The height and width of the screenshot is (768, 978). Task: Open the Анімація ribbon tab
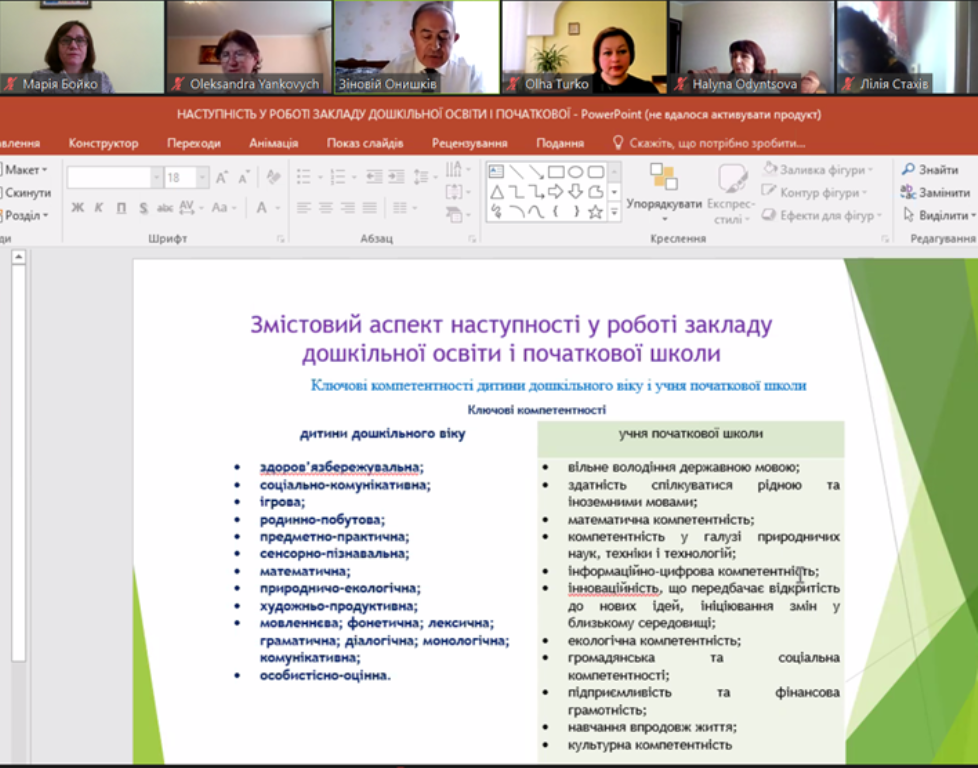[273, 143]
